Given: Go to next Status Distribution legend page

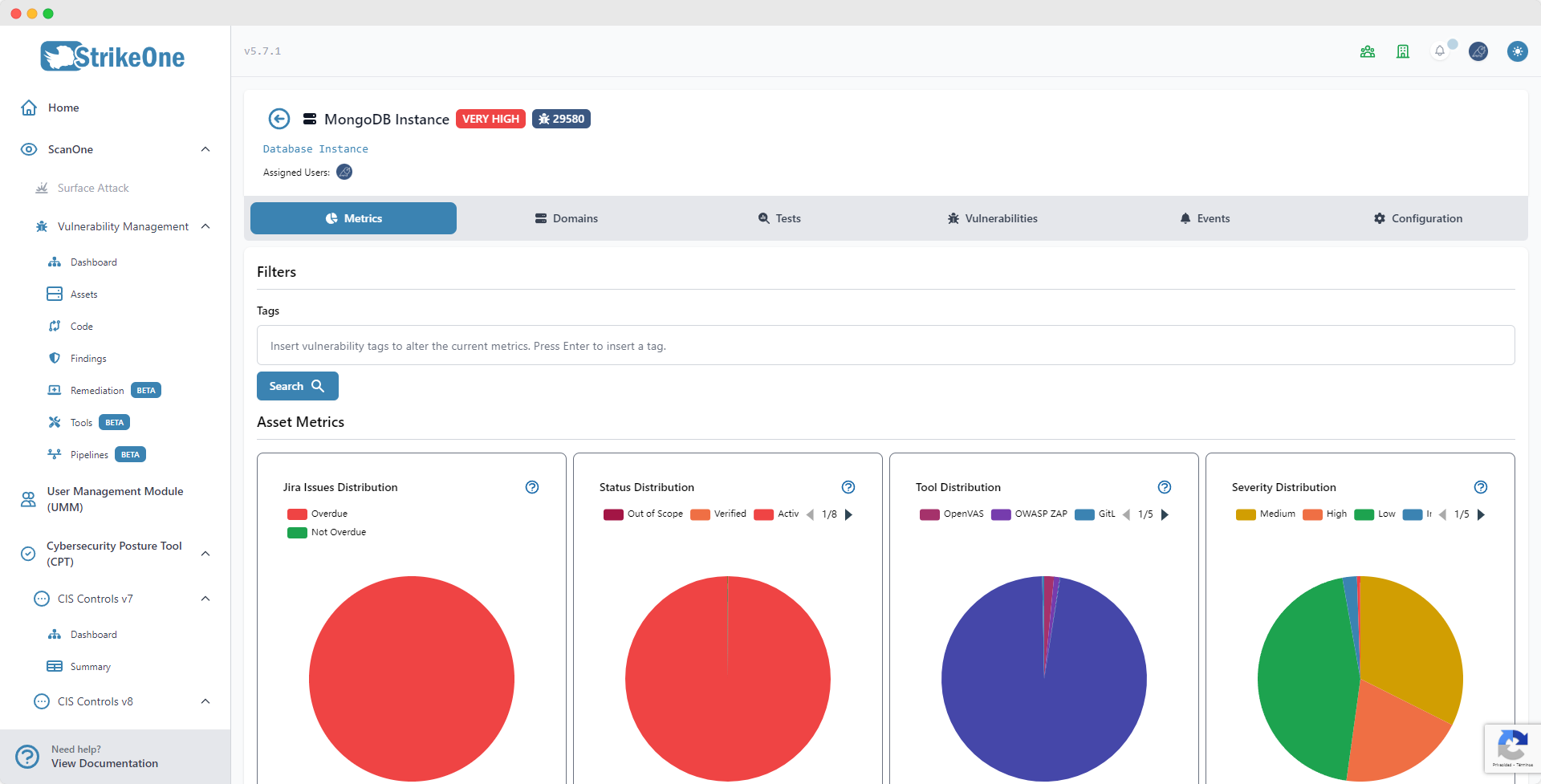Looking at the screenshot, I should 848,514.
